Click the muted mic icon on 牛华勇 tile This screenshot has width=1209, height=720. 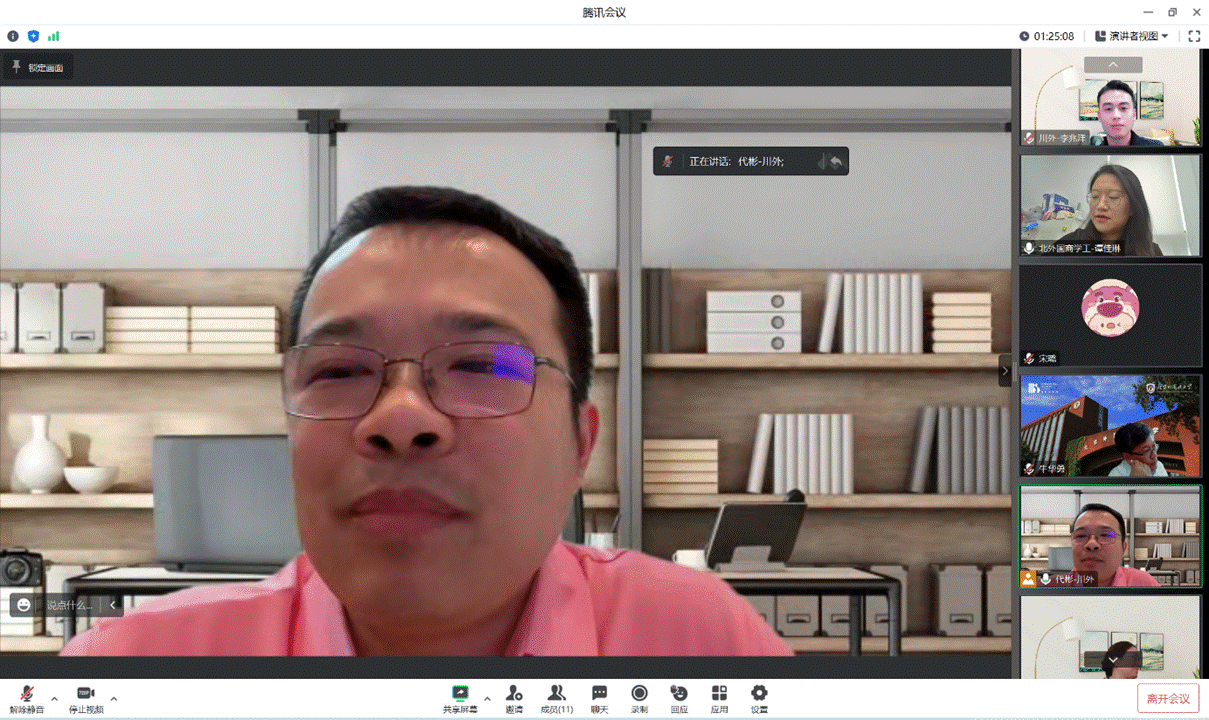1029,468
